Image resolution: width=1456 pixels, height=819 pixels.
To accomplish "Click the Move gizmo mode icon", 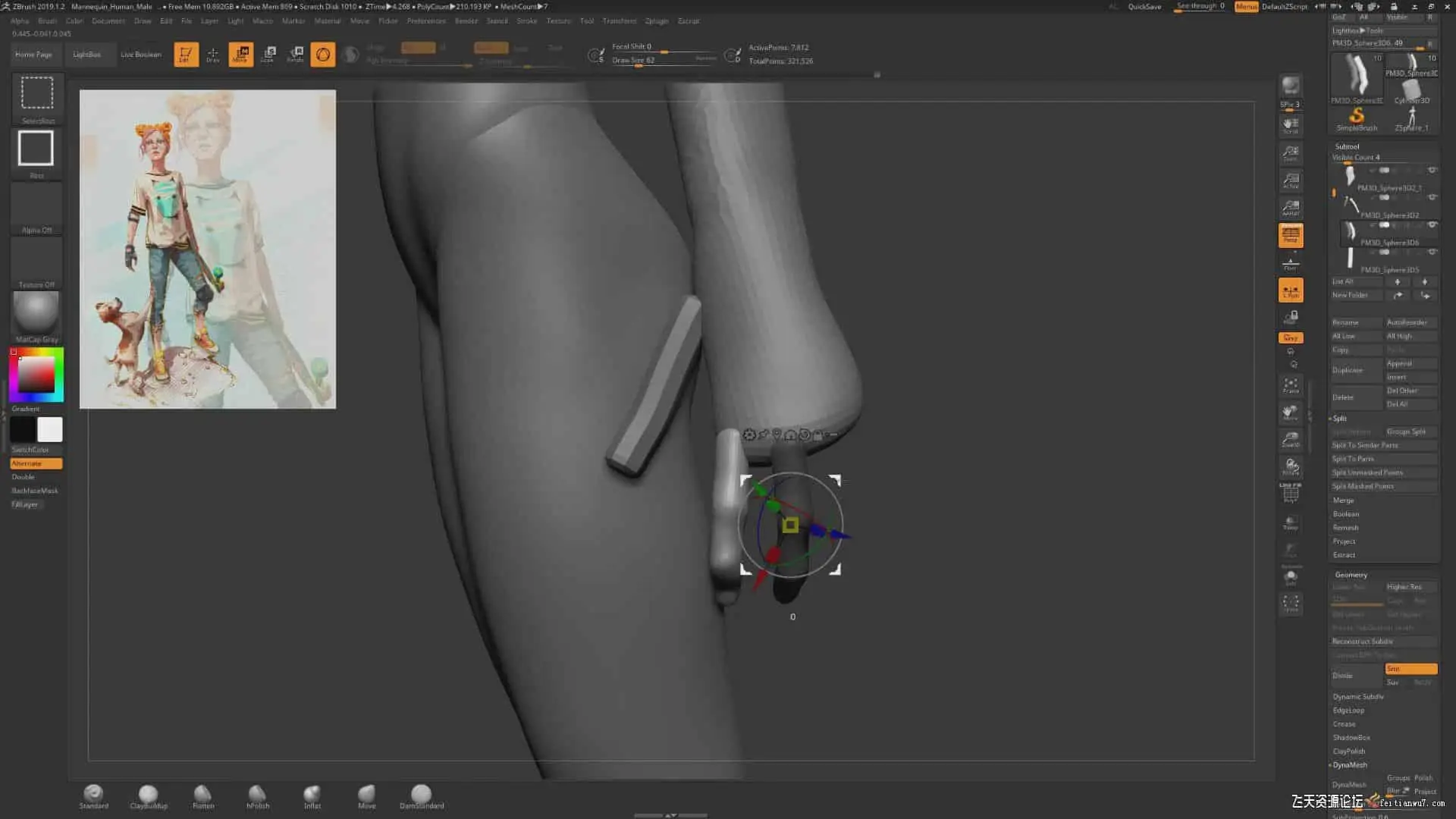I will point(240,54).
